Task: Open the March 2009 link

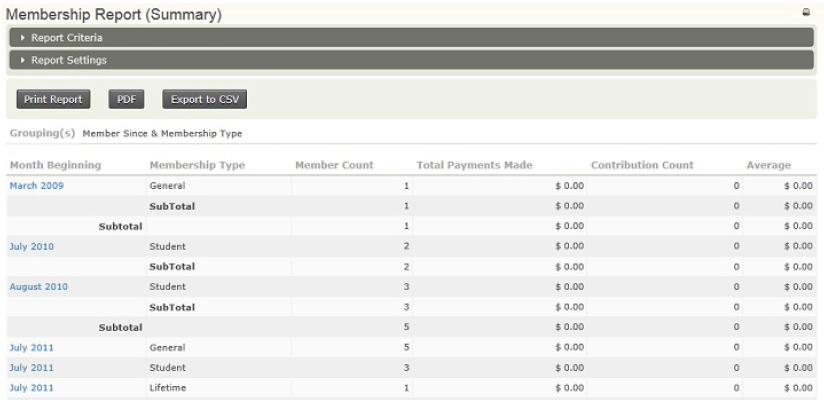Action: [35, 186]
